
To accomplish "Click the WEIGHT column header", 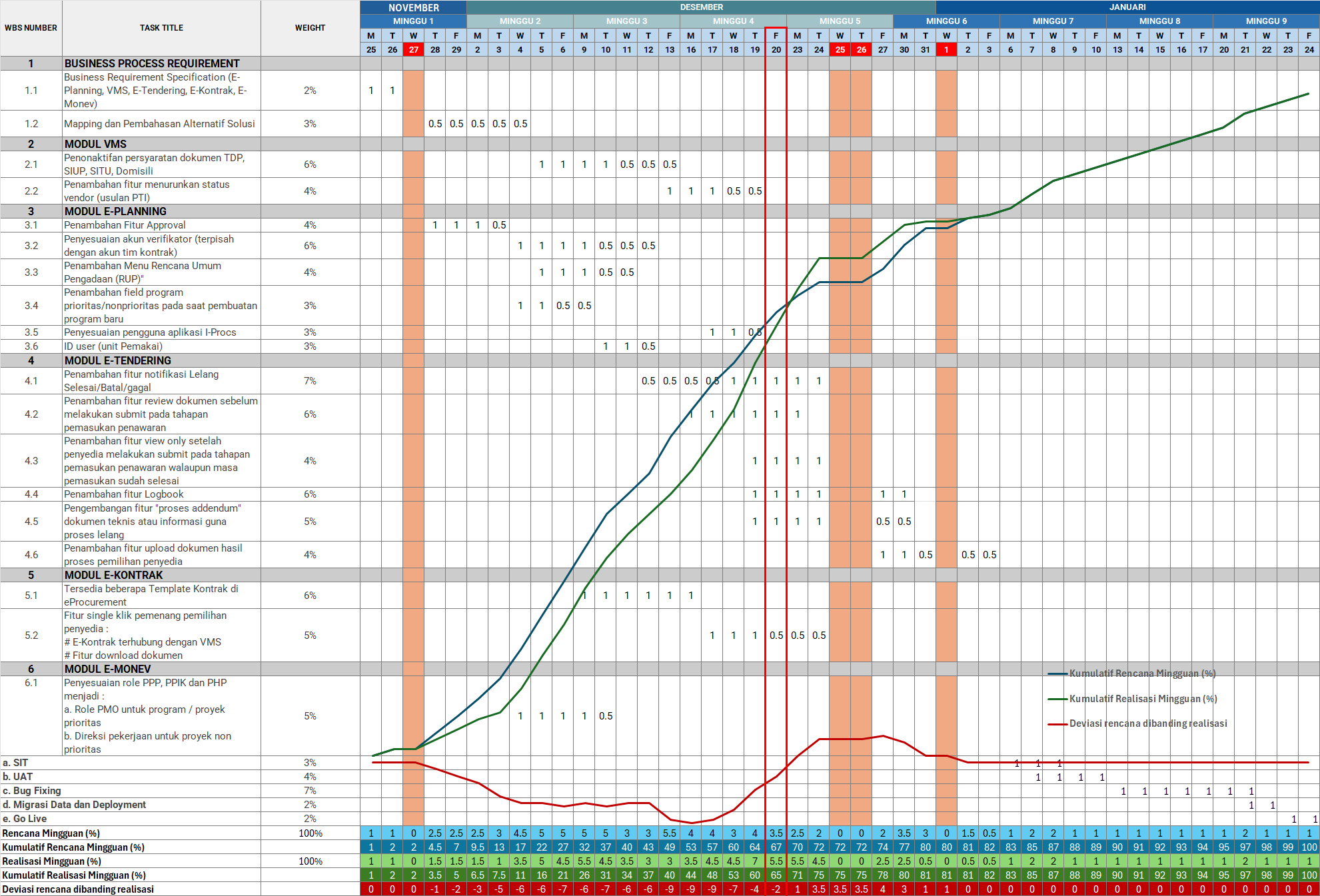I will pos(310,28).
